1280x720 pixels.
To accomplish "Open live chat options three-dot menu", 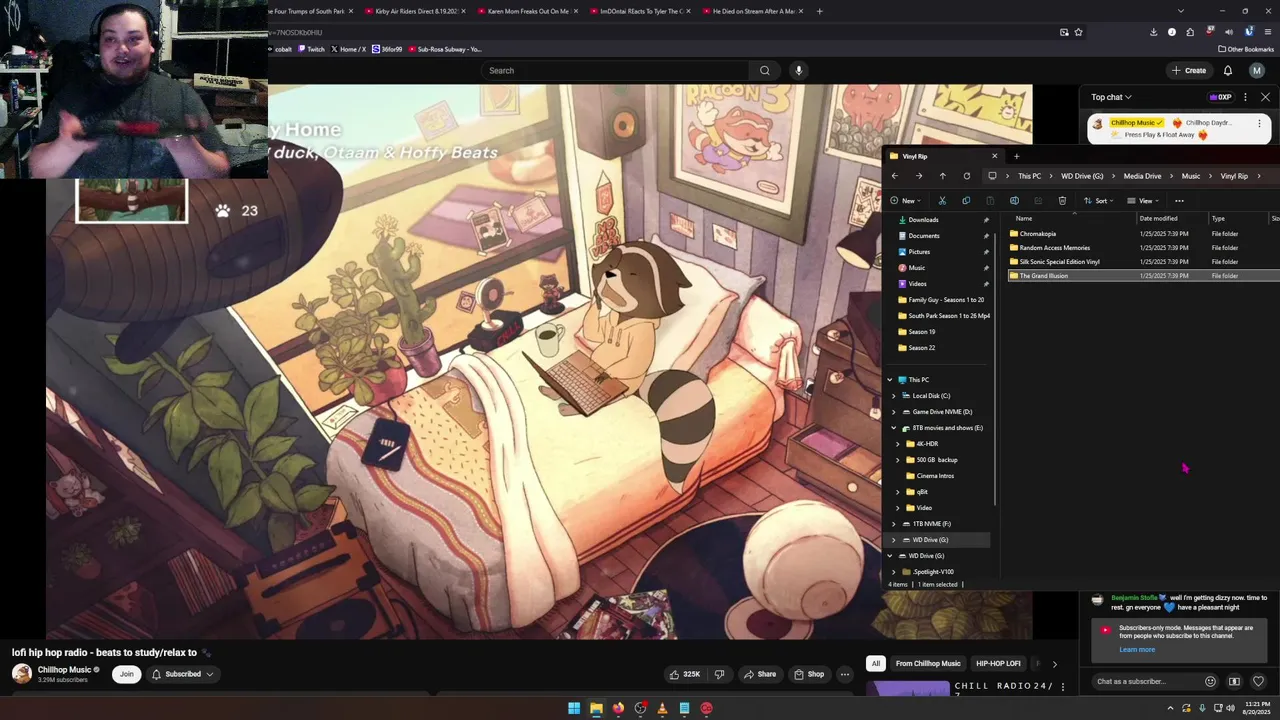I will (1245, 97).
